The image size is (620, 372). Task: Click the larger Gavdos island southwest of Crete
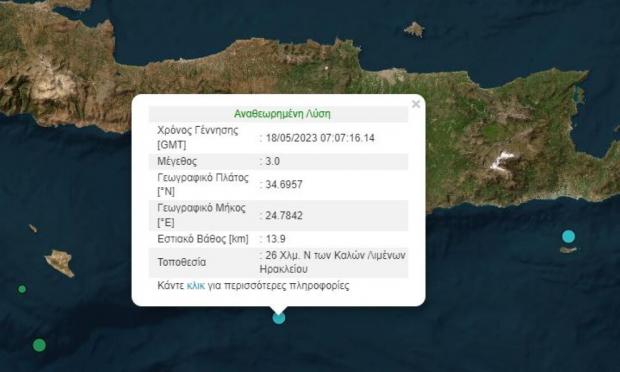[60, 262]
